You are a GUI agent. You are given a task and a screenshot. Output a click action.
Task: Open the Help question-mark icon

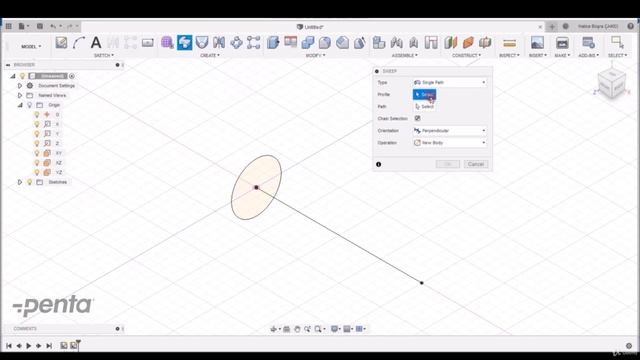pyautogui.click(x=631, y=26)
